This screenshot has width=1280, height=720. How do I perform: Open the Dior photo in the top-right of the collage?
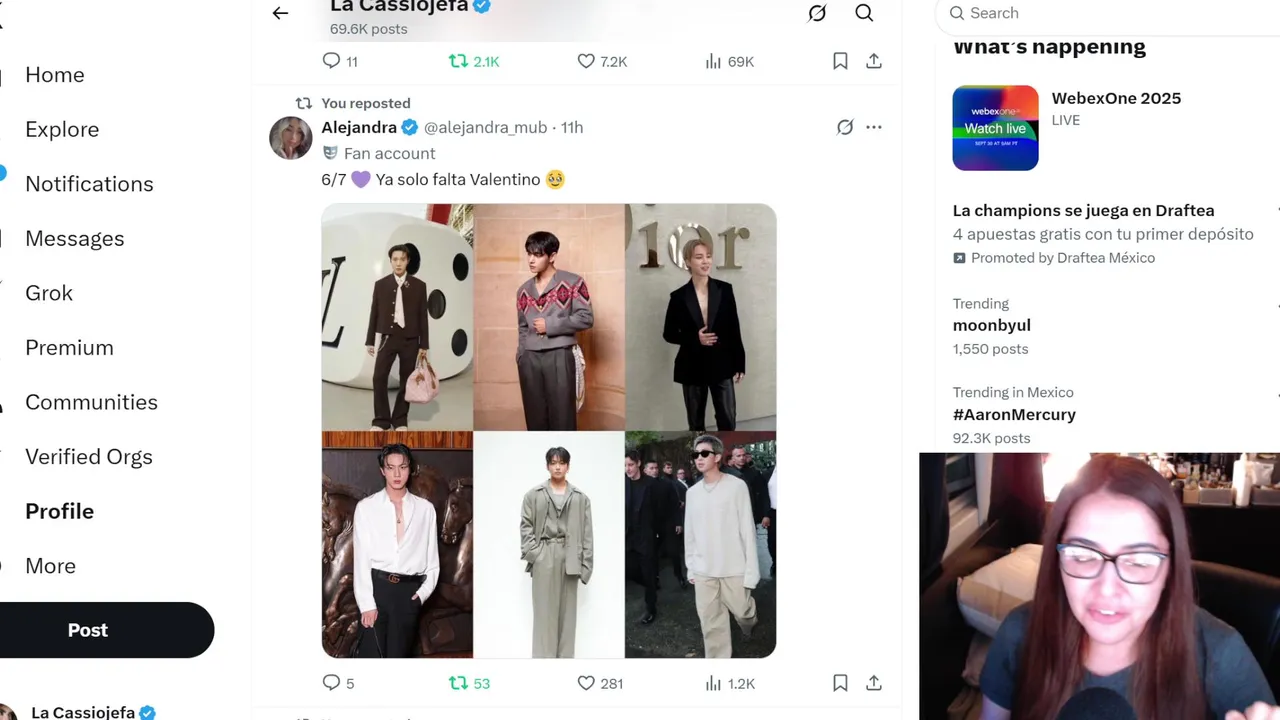(x=700, y=317)
